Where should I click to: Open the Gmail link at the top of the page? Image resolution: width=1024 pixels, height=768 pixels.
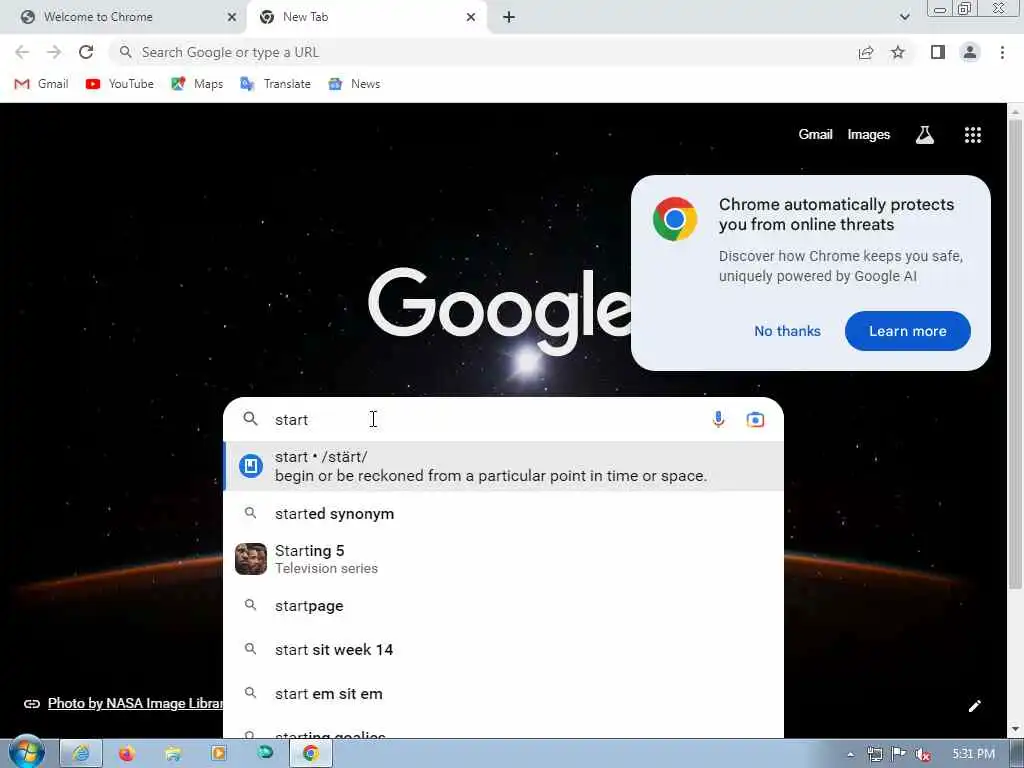tap(815, 135)
